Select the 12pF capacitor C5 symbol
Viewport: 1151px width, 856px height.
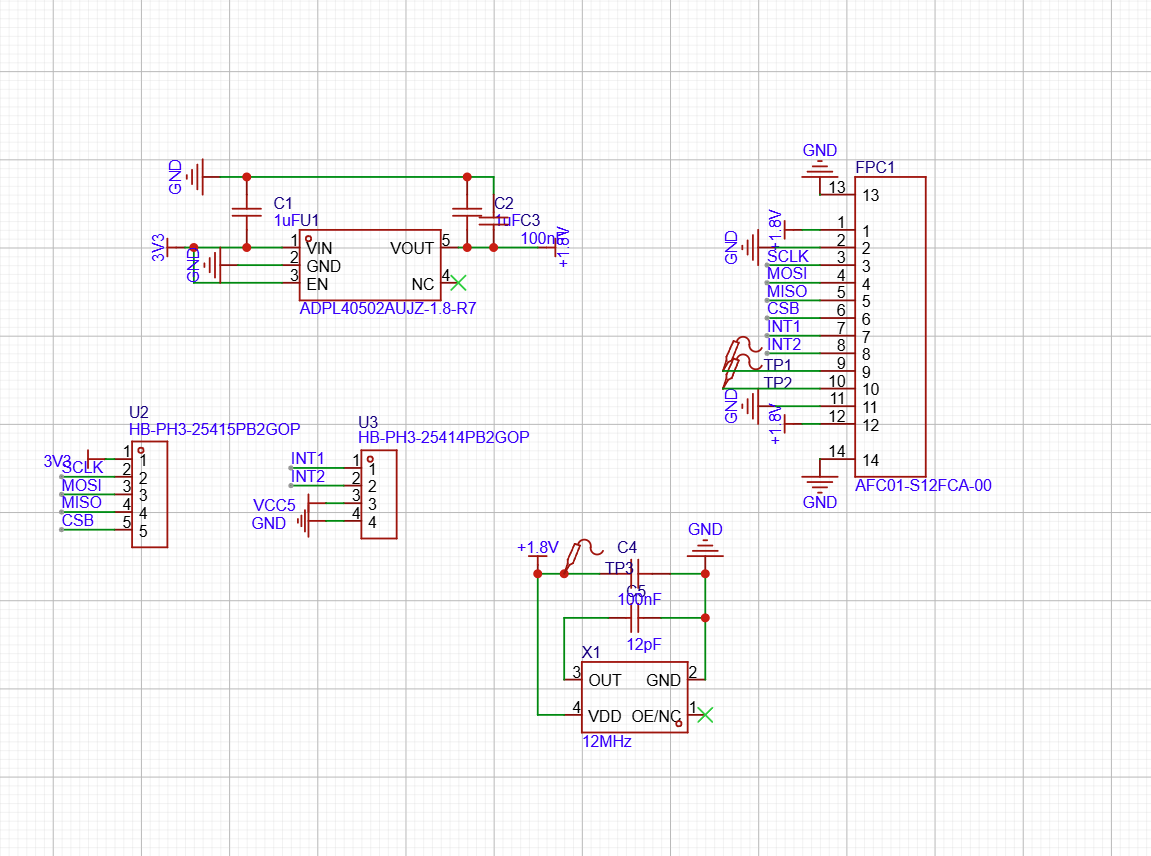(x=632, y=618)
